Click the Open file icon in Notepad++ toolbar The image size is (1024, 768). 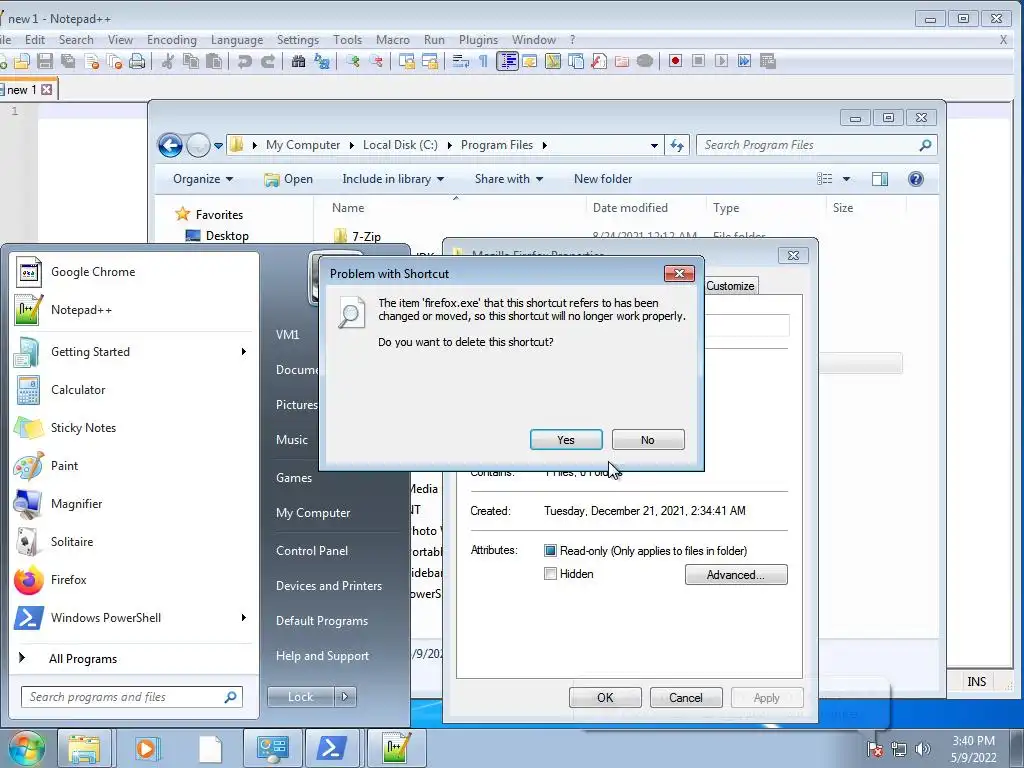(22, 61)
